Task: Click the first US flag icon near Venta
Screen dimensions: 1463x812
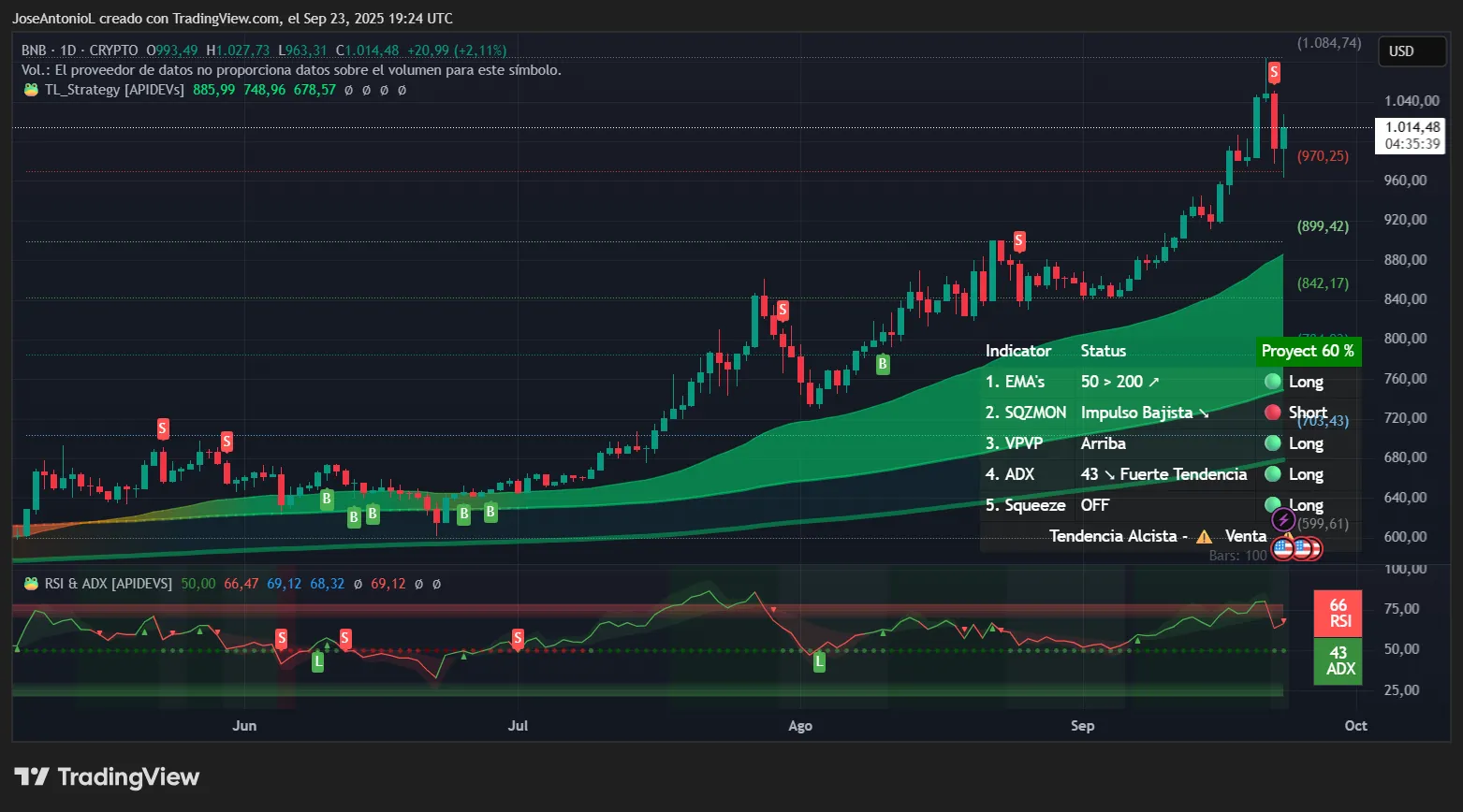Action: click(1281, 550)
